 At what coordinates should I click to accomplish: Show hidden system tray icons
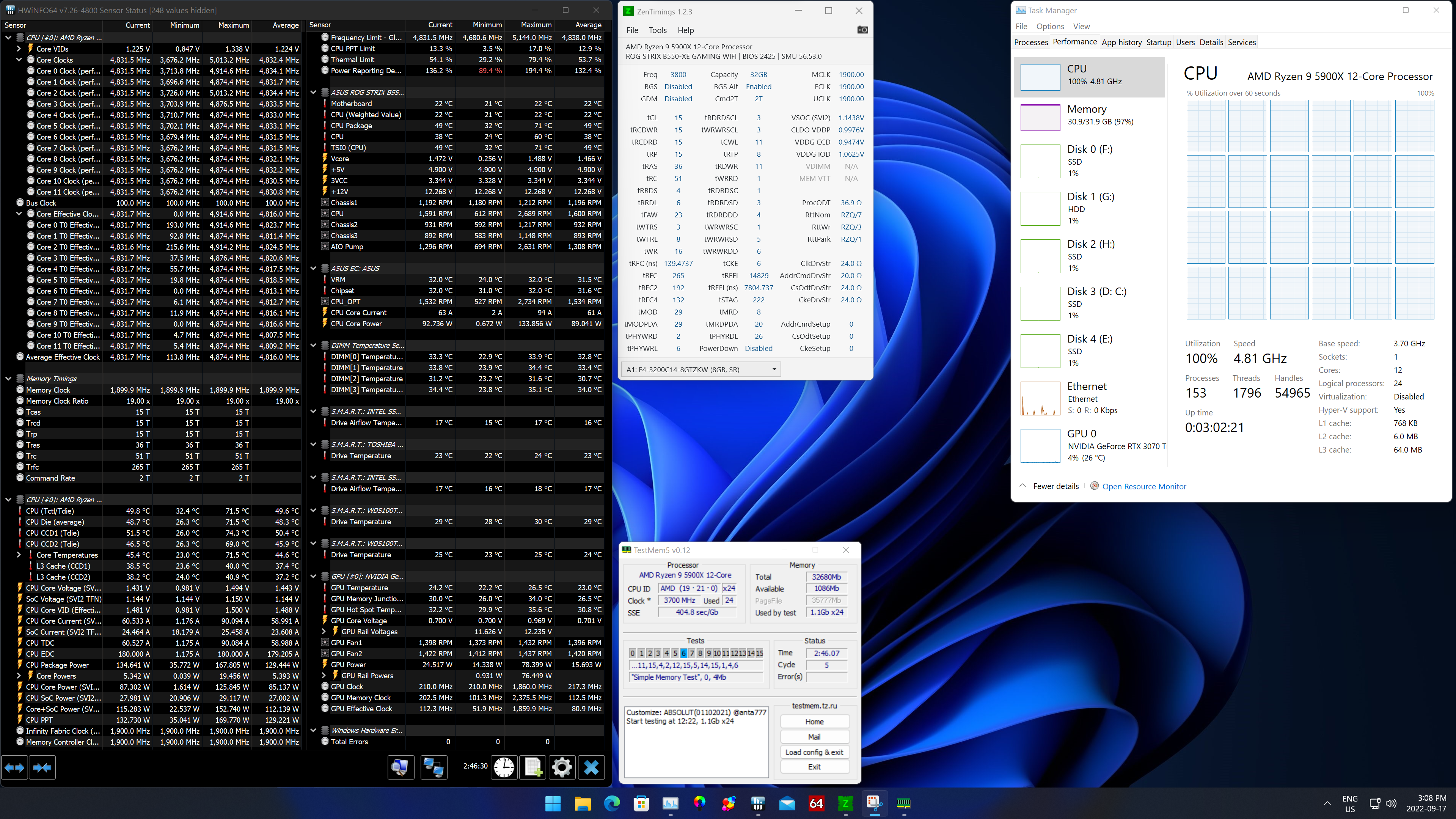click(1327, 803)
